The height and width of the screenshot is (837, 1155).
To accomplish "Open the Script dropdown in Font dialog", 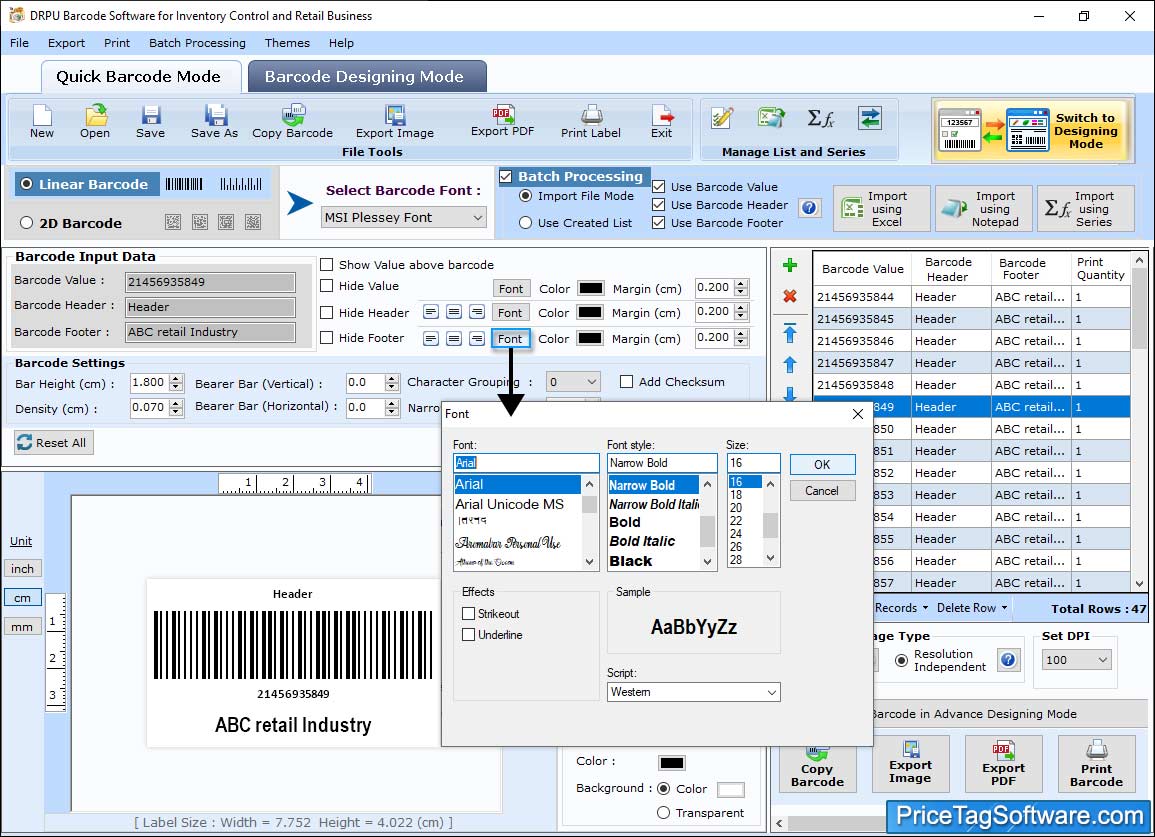I will pos(693,692).
